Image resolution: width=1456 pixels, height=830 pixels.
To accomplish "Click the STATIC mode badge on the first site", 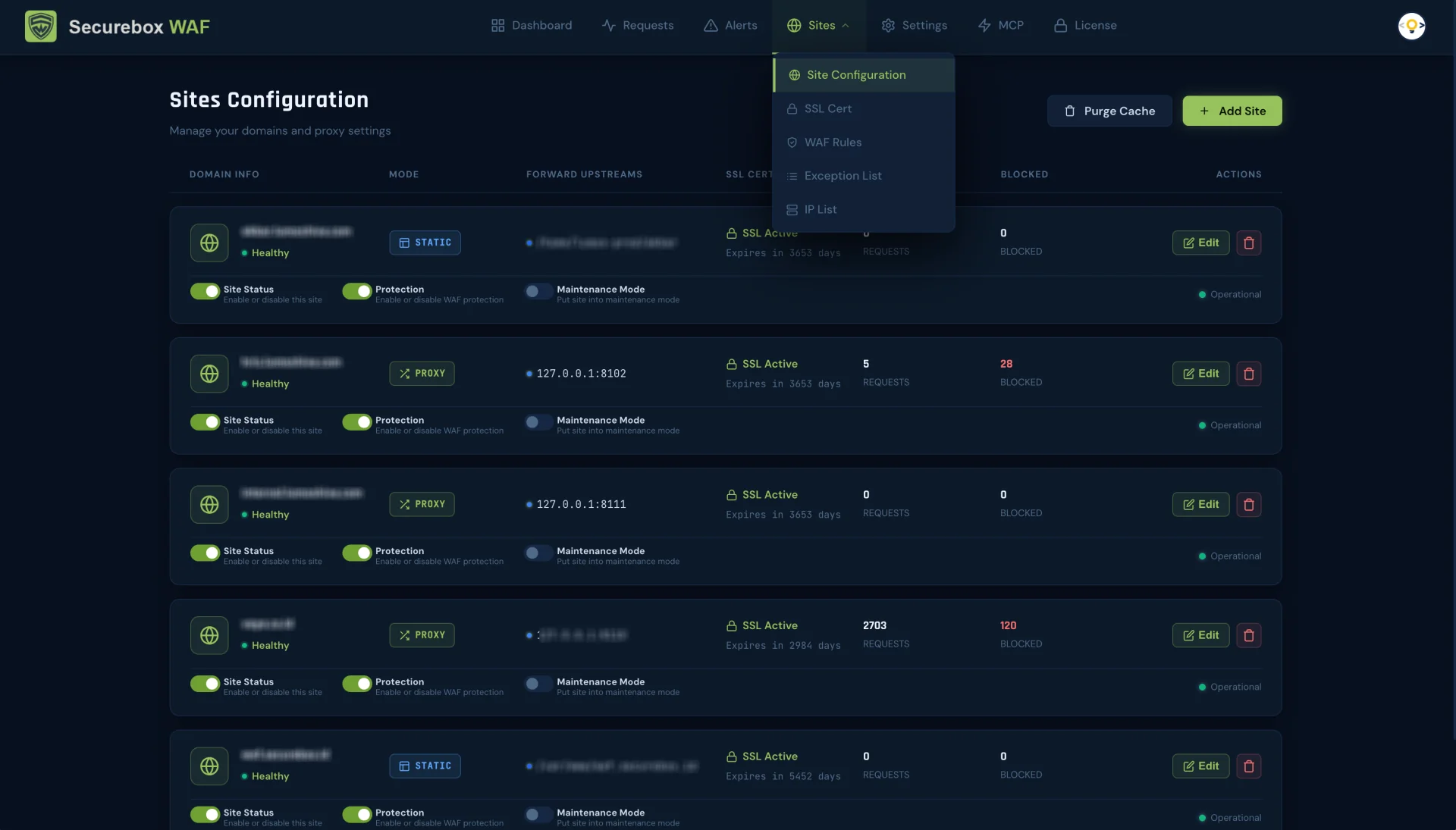I will pos(425,243).
